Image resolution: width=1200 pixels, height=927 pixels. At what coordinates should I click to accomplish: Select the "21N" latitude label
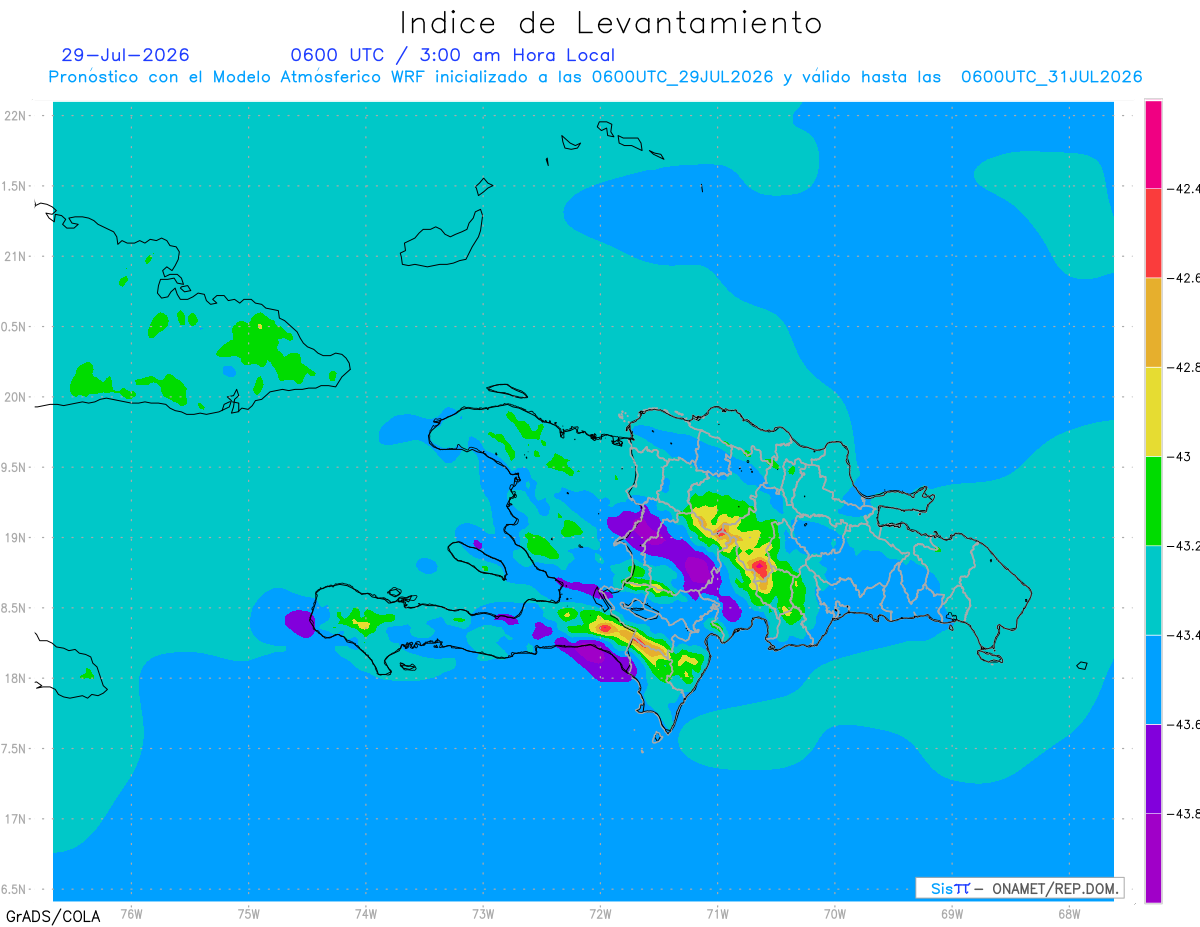[17, 256]
